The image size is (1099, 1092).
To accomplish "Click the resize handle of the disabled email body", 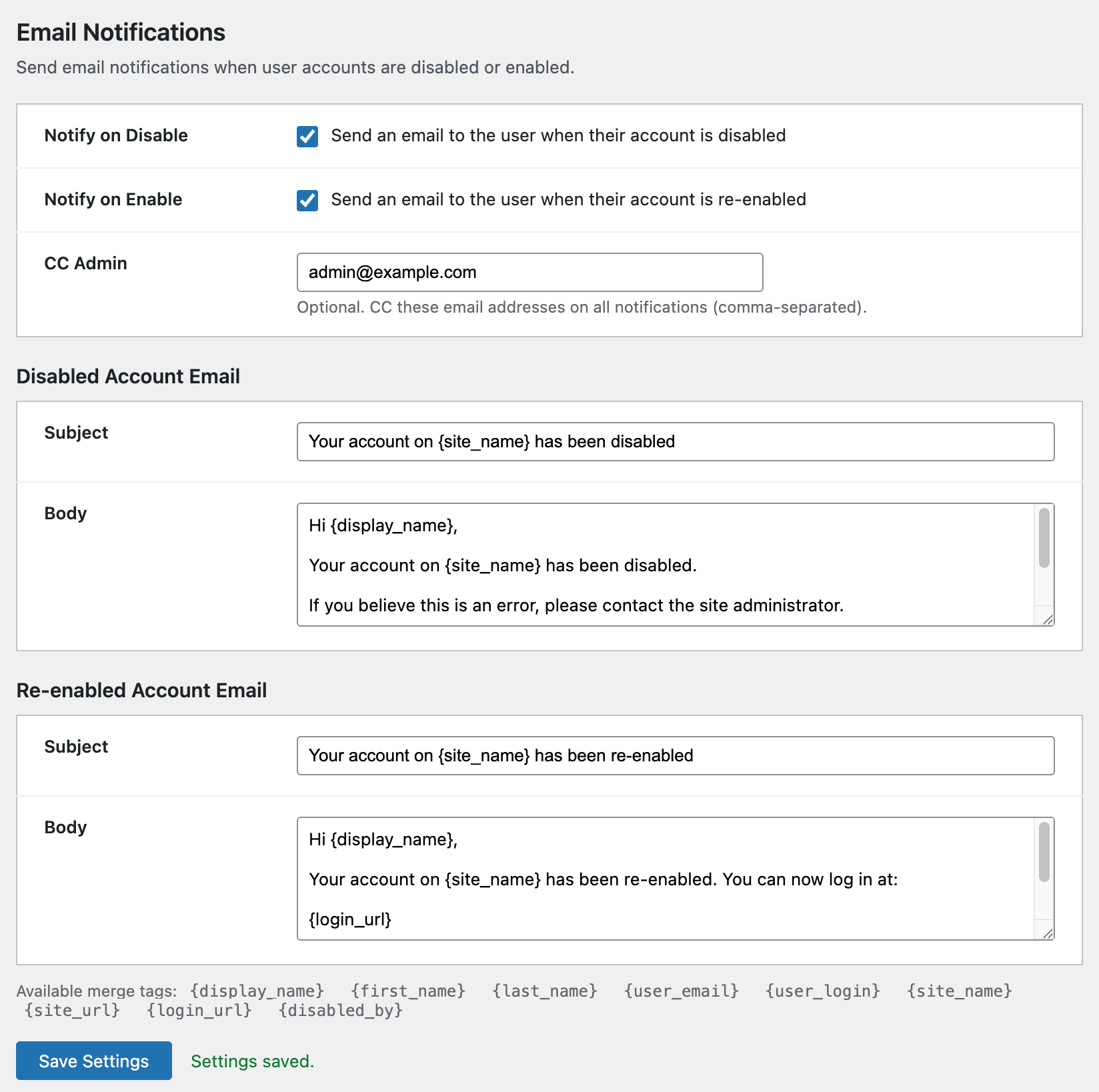I will tap(1047, 619).
